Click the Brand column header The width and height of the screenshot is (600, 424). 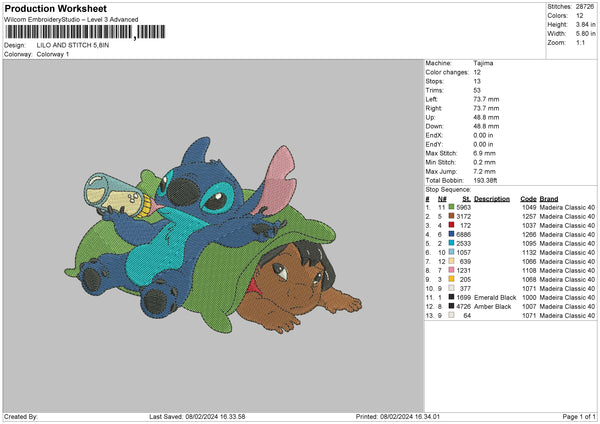pyautogui.click(x=549, y=199)
